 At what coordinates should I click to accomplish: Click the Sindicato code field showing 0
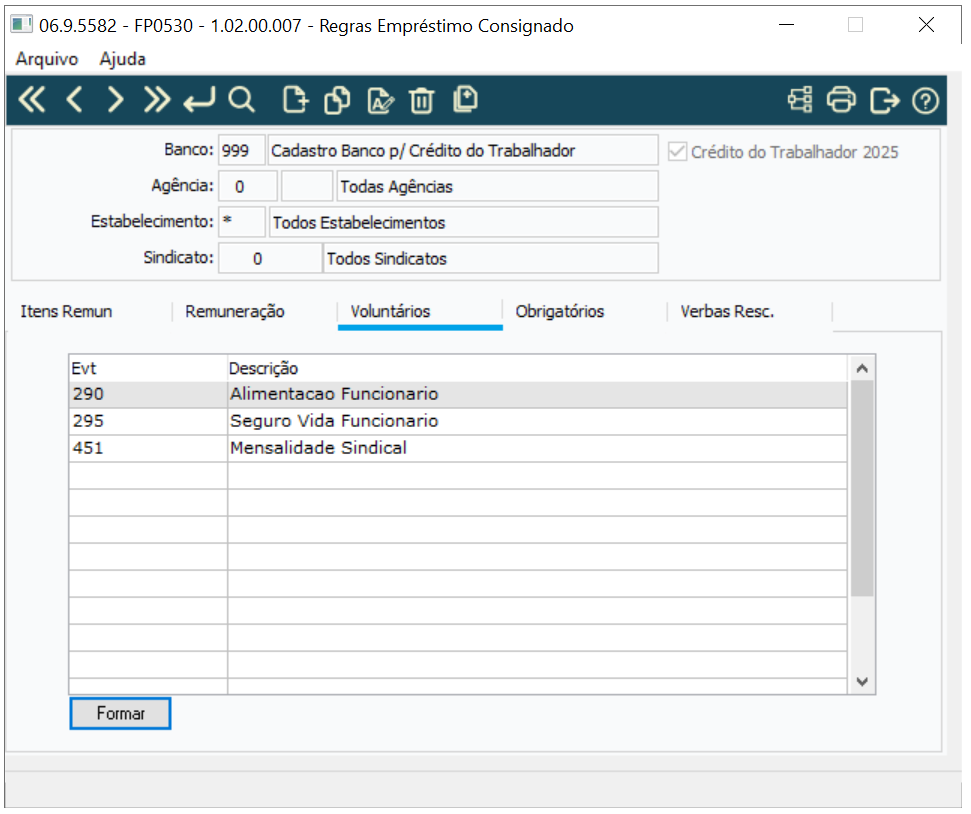(270, 258)
